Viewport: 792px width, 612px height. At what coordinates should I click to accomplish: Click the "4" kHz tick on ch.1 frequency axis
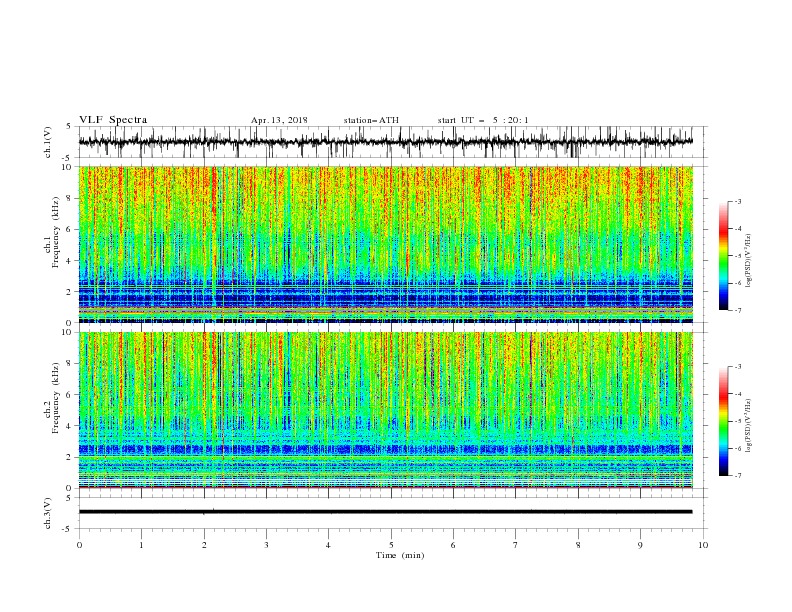click(x=70, y=261)
